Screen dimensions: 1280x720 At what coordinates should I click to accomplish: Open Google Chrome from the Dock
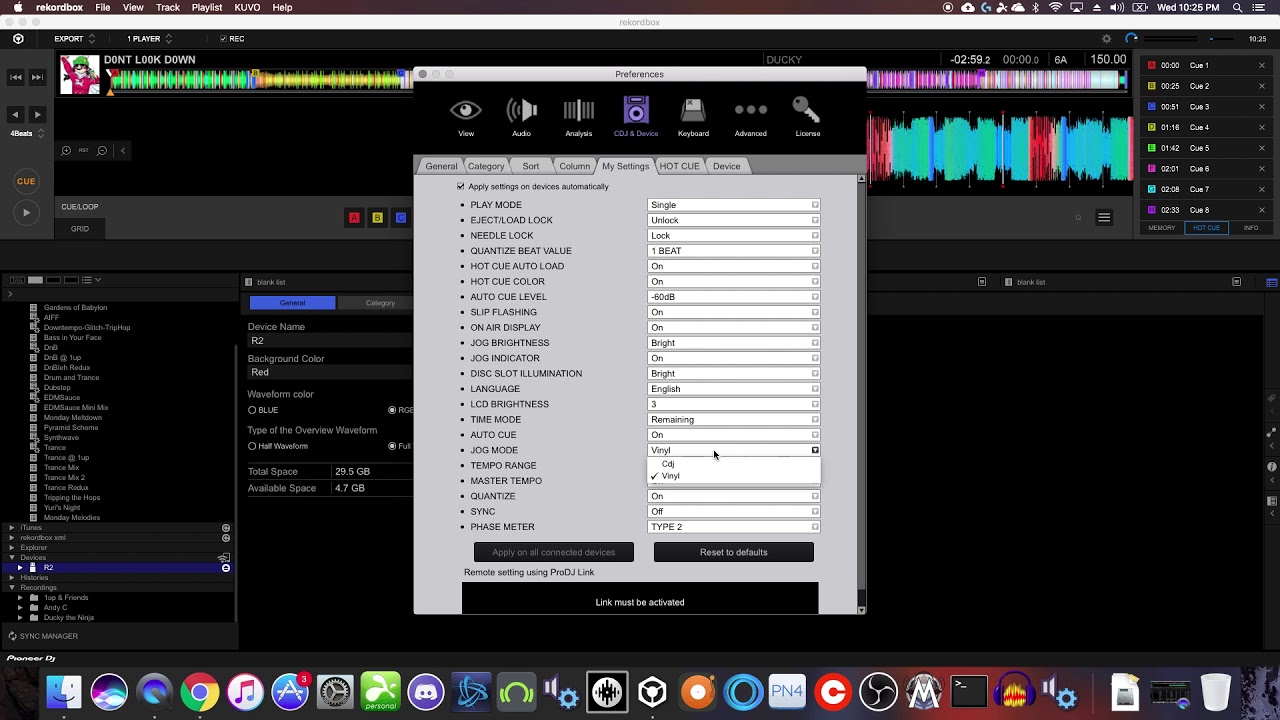click(199, 692)
